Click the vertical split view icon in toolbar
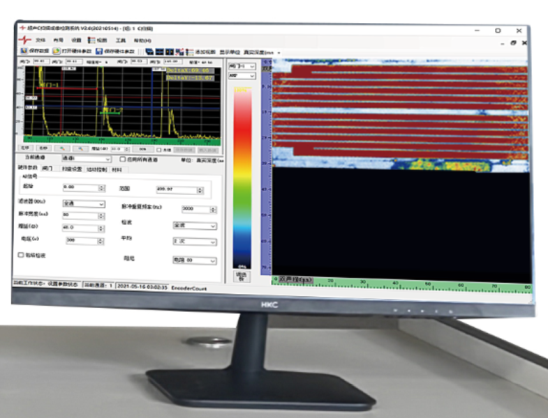 coord(170,52)
